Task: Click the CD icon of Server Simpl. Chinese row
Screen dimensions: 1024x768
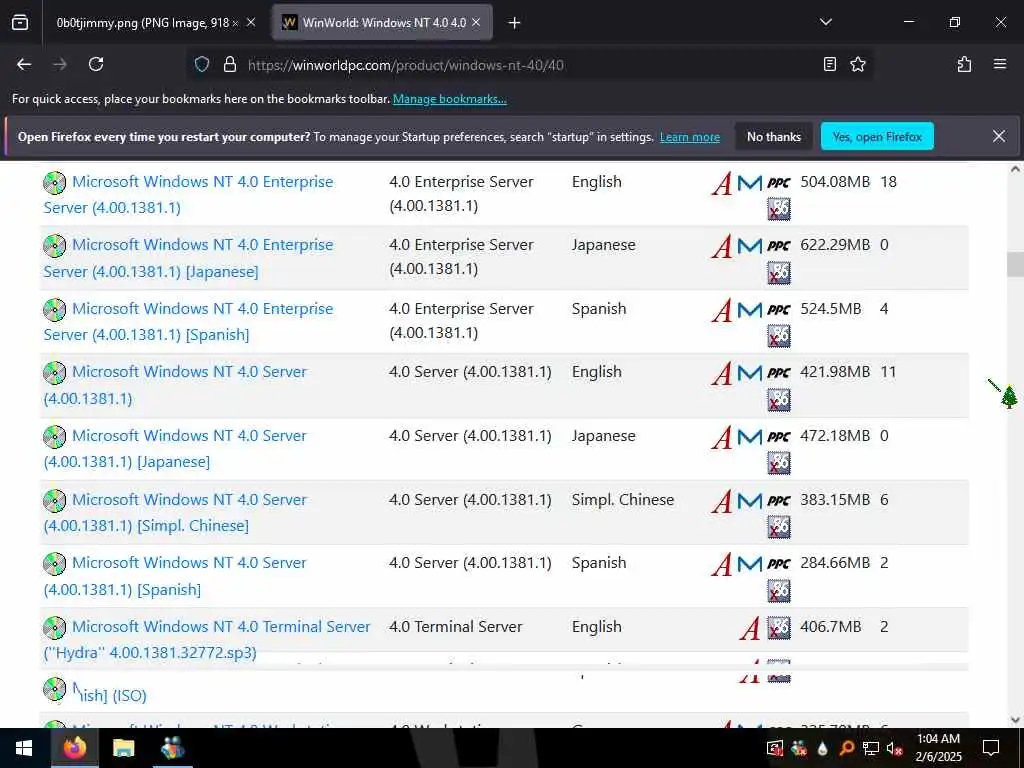Action: pyautogui.click(x=55, y=500)
